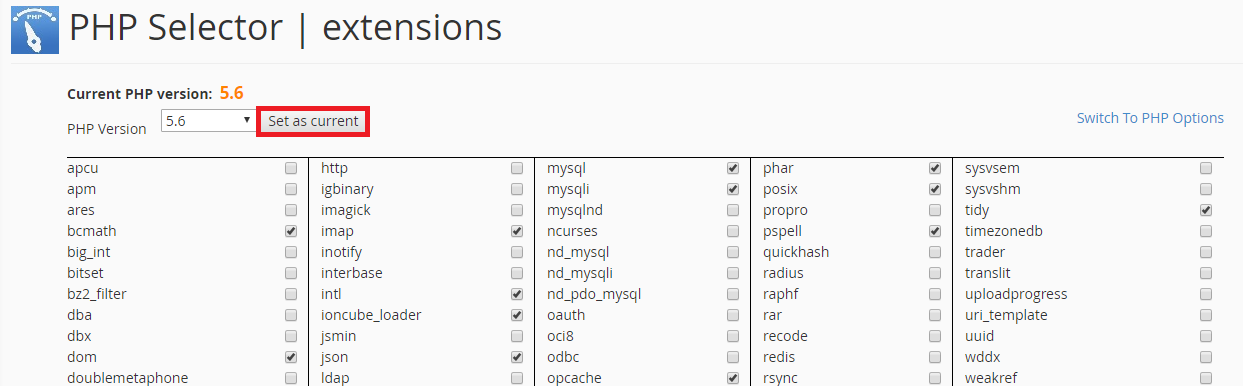Open the Switch To PHP Options link

1150,118
